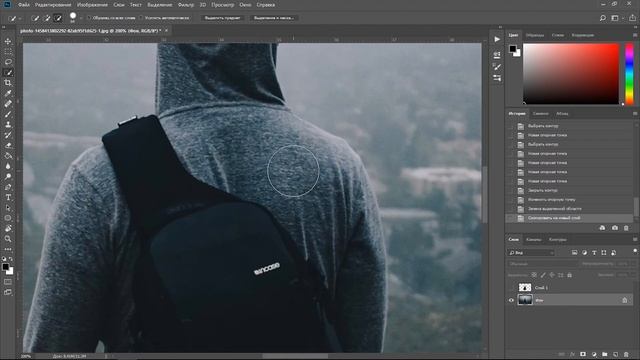
Task: Select the Слой 1 layer thumbnail
Action: click(525, 288)
